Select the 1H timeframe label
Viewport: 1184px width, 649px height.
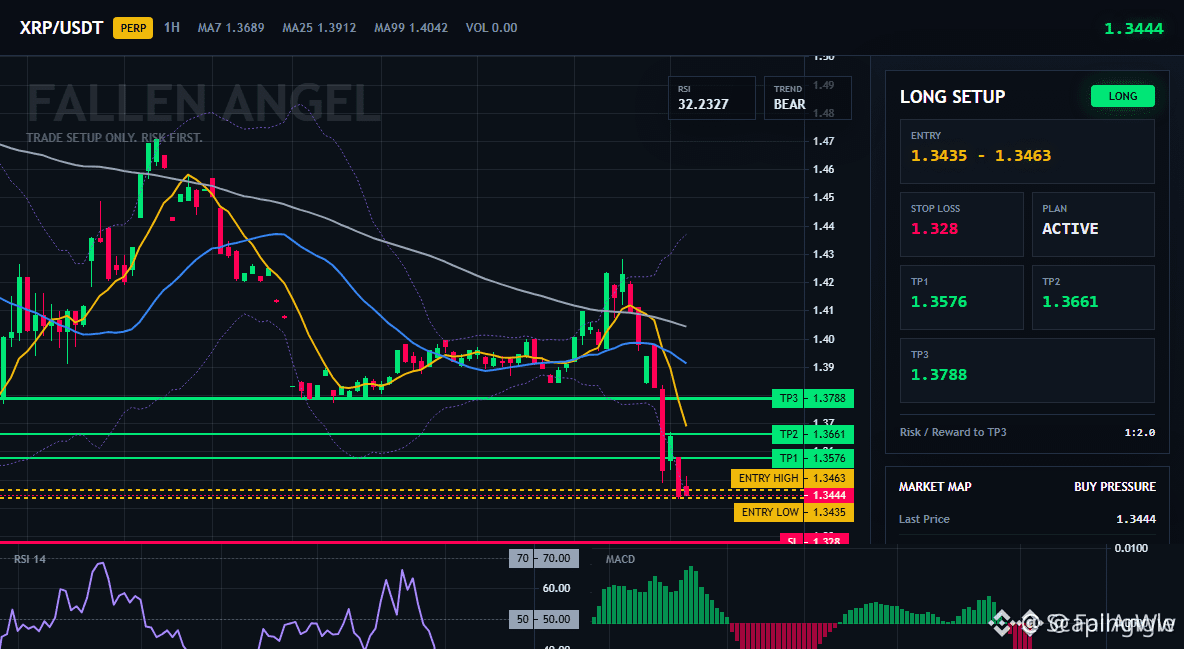172,27
